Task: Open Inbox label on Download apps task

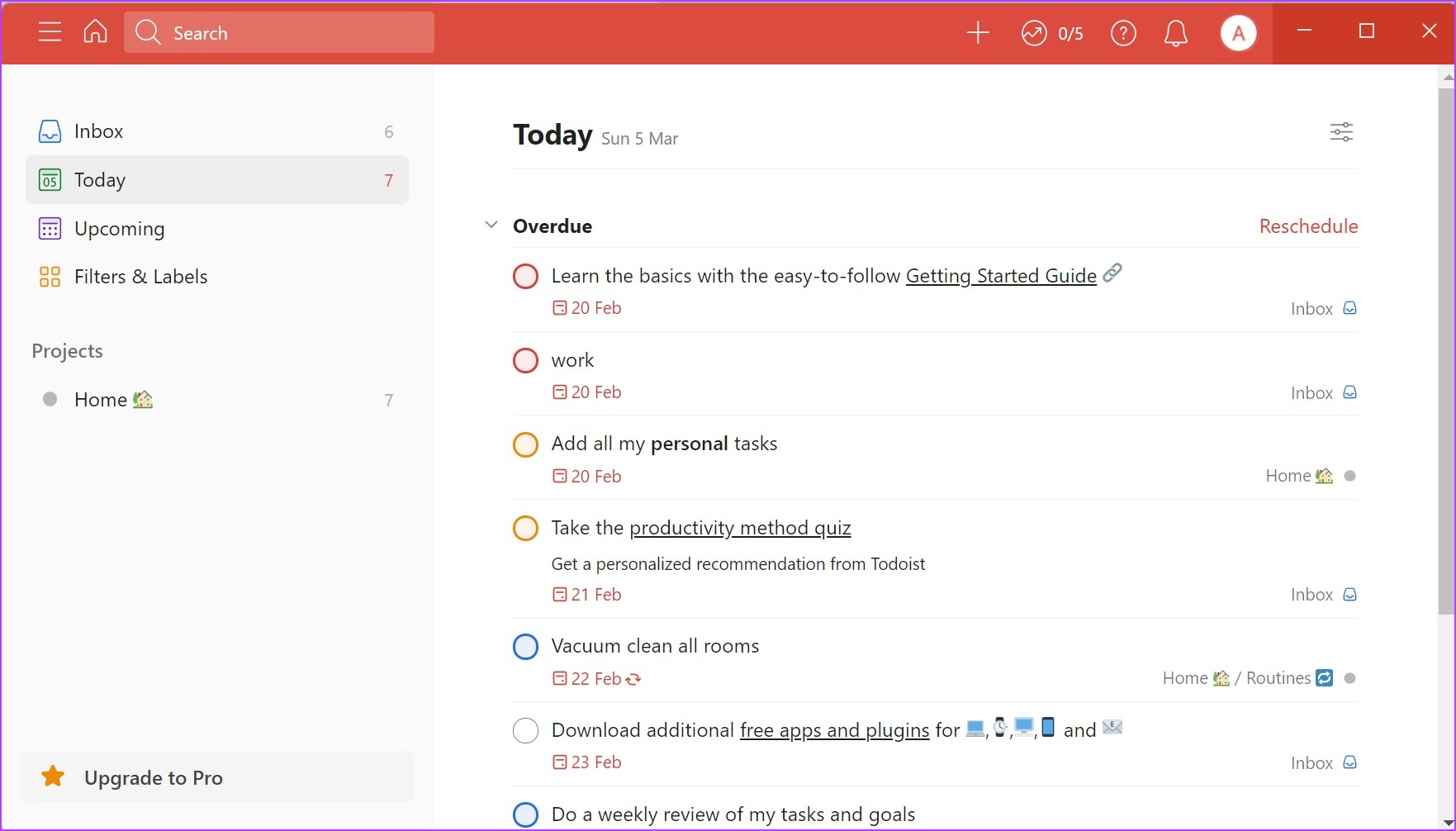Action: [1324, 763]
